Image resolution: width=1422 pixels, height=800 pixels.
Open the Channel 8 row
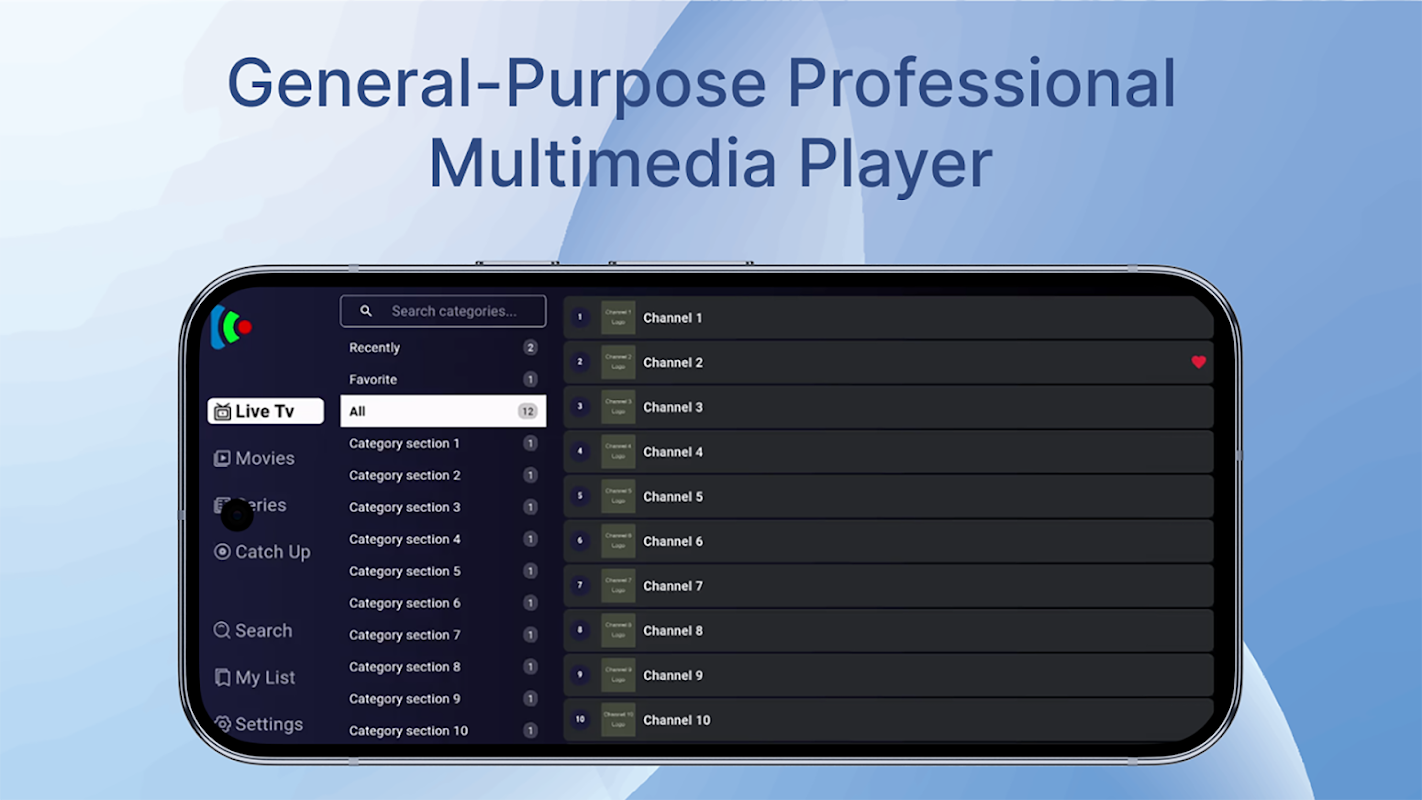pyautogui.click(x=888, y=630)
